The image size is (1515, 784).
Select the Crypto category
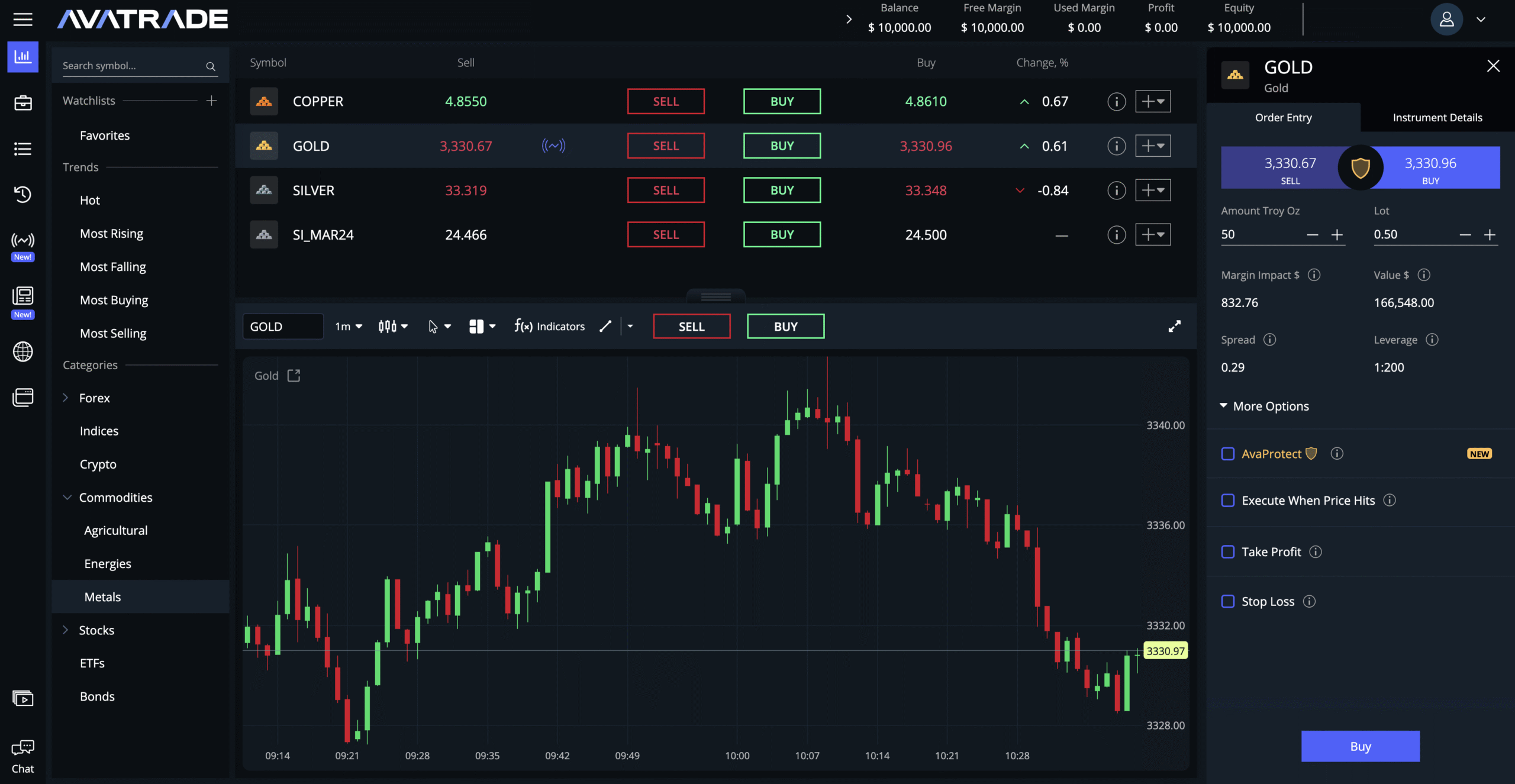click(x=98, y=464)
